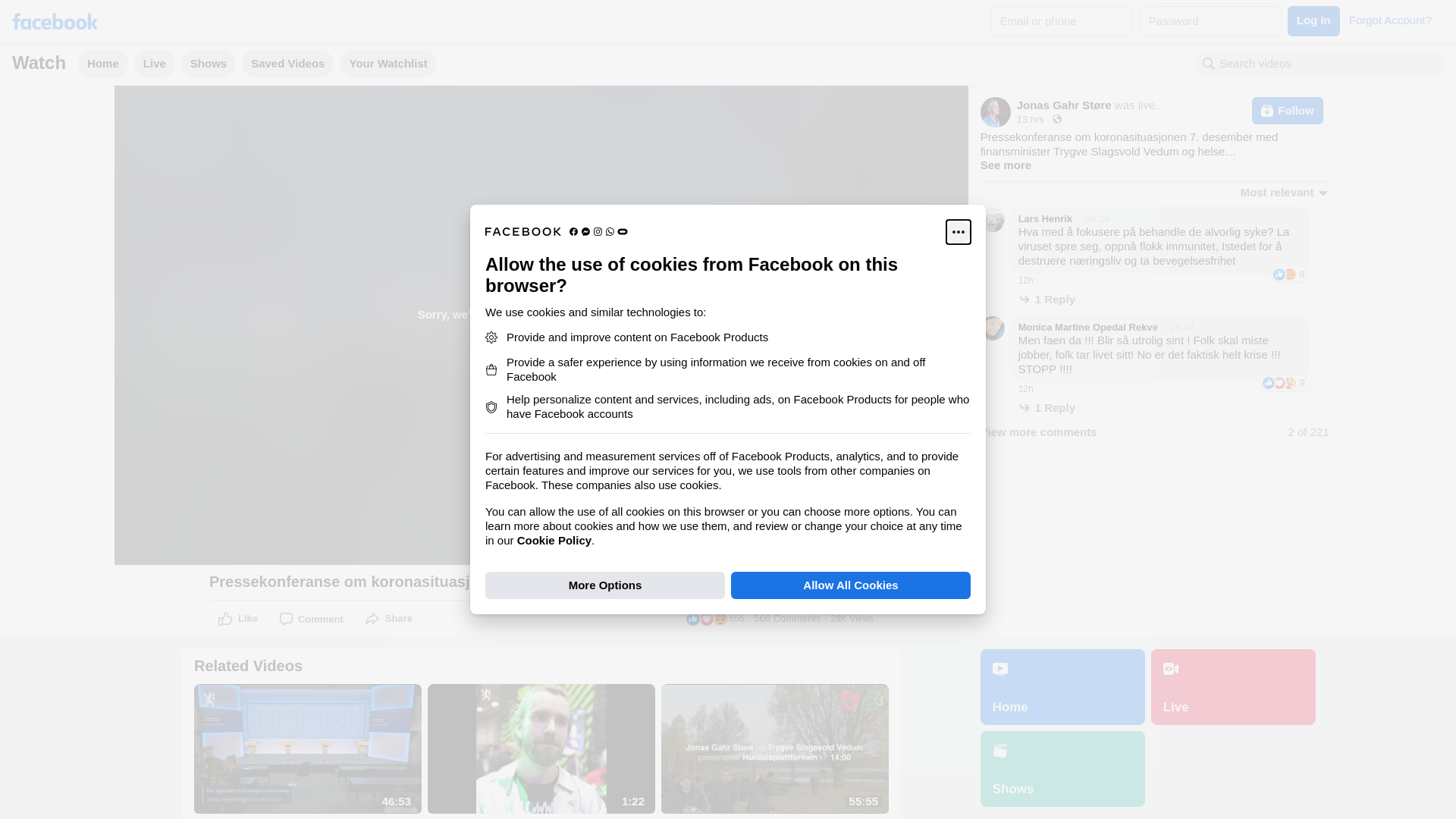Click reaction icons on Monica's comment

[1279, 383]
